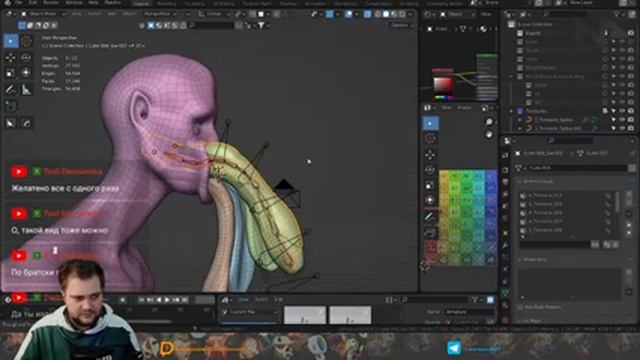Image resolution: width=640 pixels, height=360 pixels.
Task: Collapse the Vertex Groups panel
Action: tap(520, 181)
